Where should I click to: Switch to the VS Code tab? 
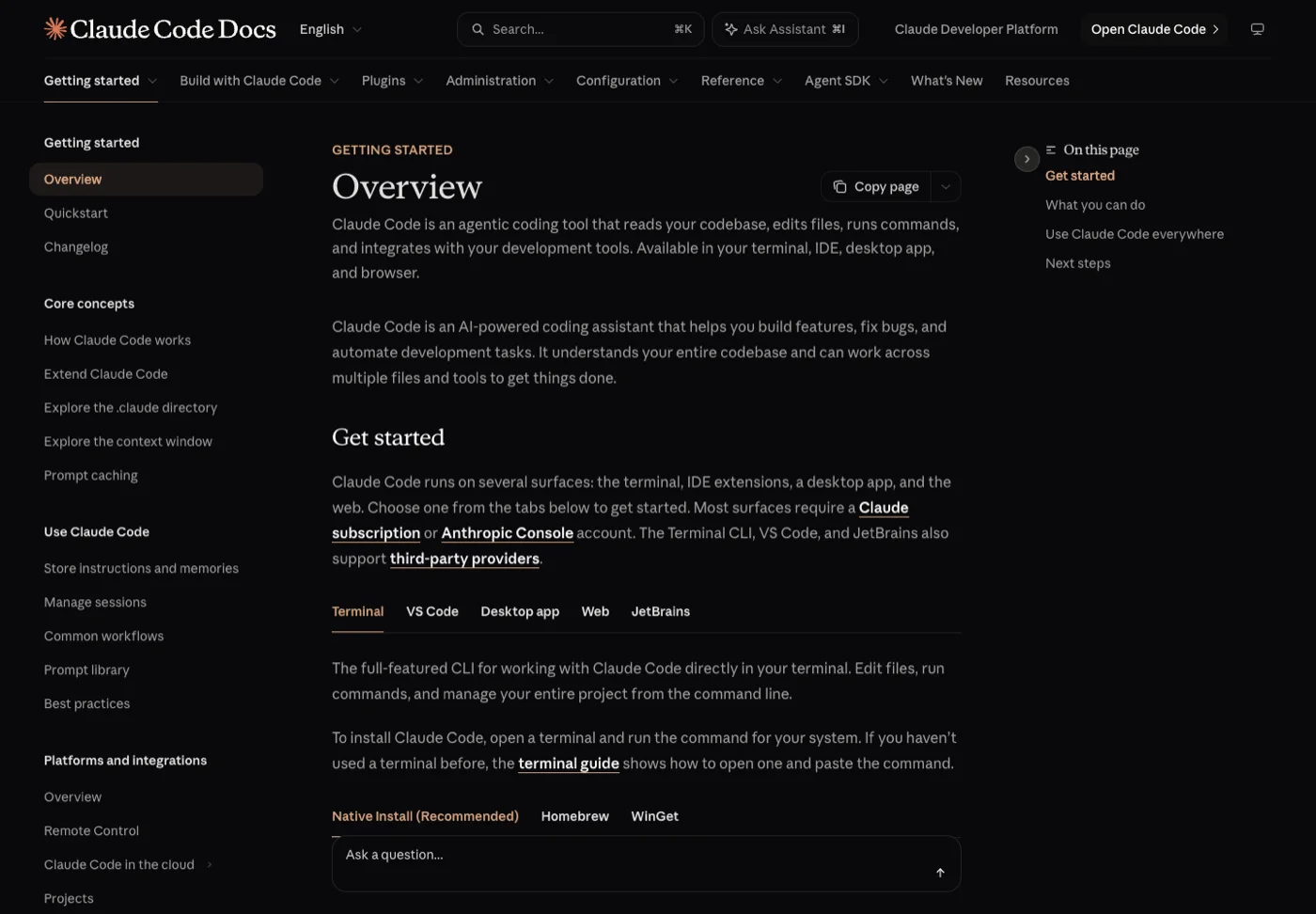tap(432, 611)
